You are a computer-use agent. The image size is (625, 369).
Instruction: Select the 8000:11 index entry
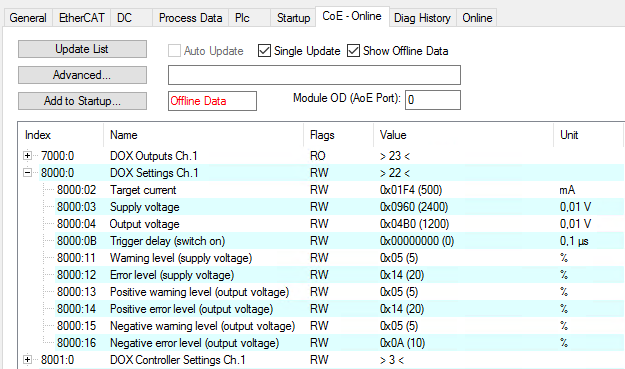[77, 258]
